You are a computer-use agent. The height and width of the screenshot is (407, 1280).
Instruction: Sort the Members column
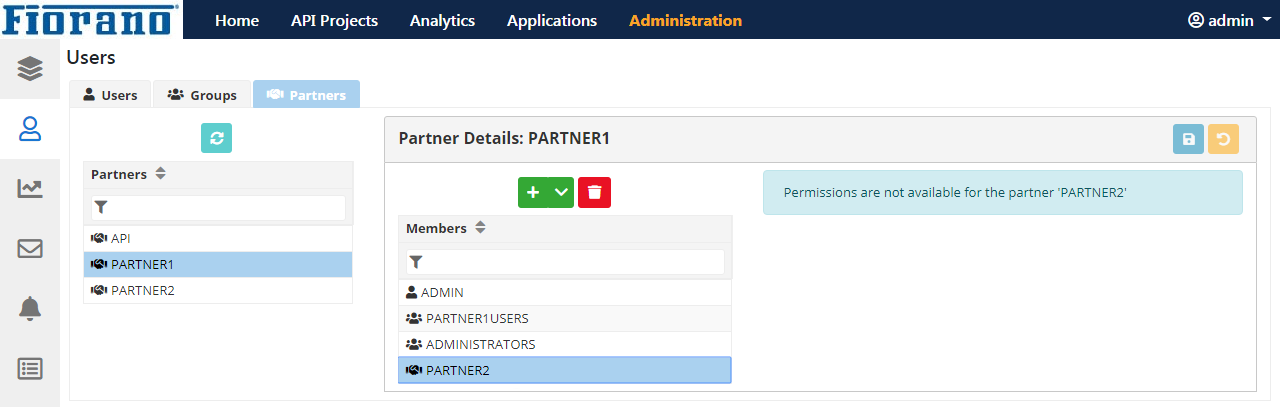pyautogui.click(x=480, y=228)
